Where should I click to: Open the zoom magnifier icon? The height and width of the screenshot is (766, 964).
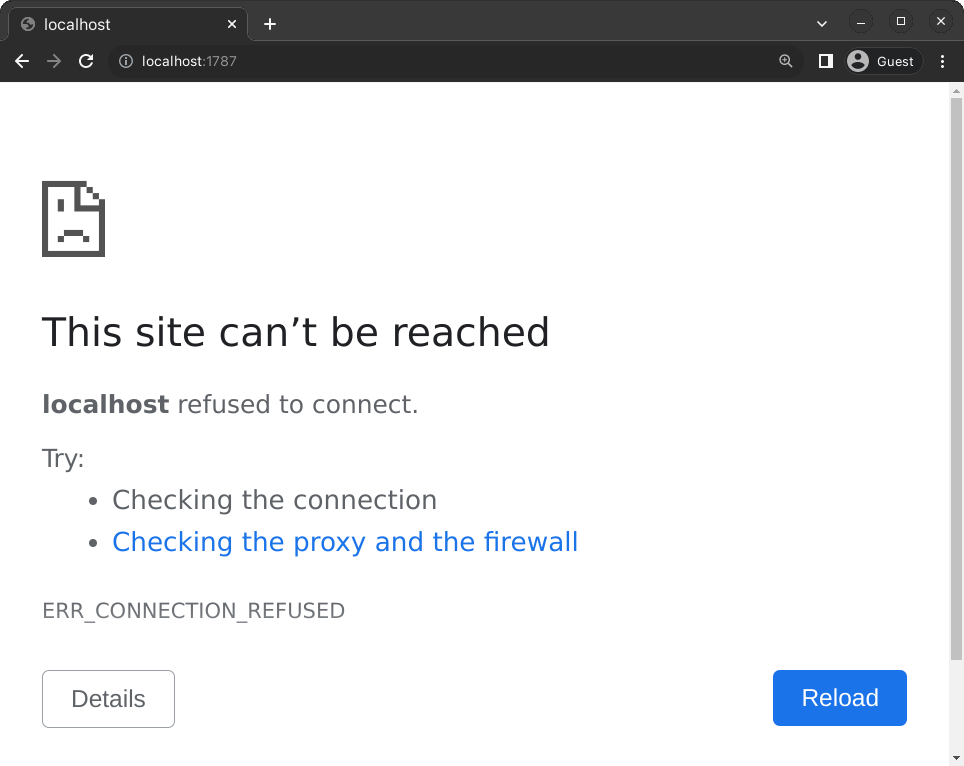pos(786,61)
